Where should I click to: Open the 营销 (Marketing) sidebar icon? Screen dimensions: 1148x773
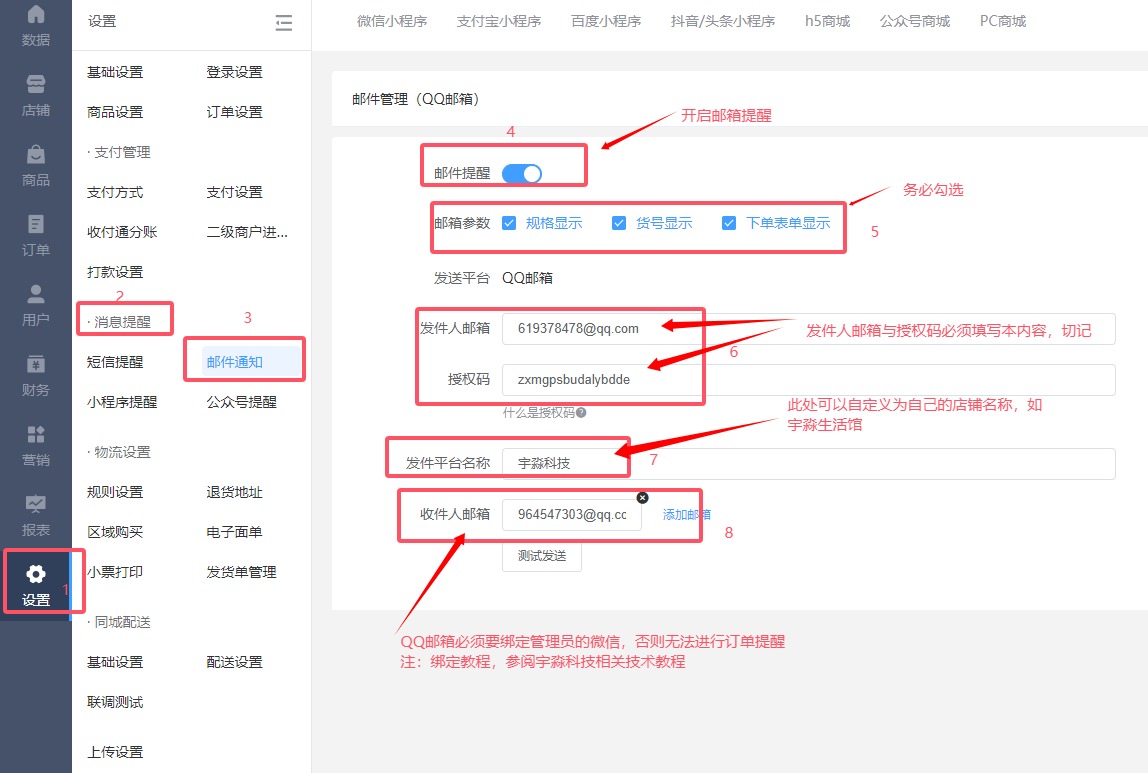36,445
